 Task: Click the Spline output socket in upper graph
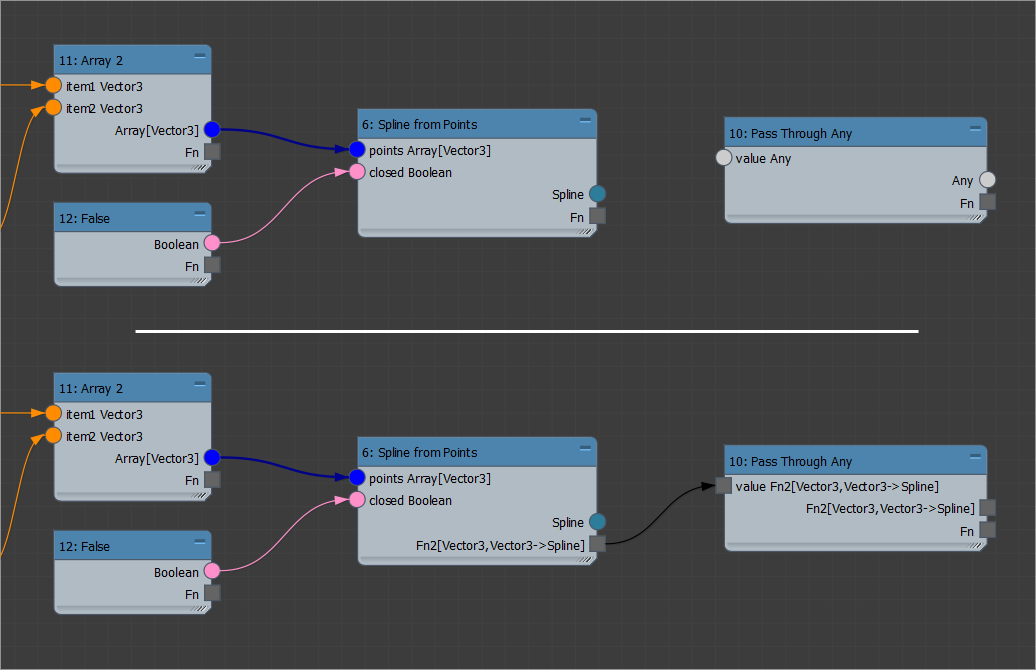tap(597, 194)
